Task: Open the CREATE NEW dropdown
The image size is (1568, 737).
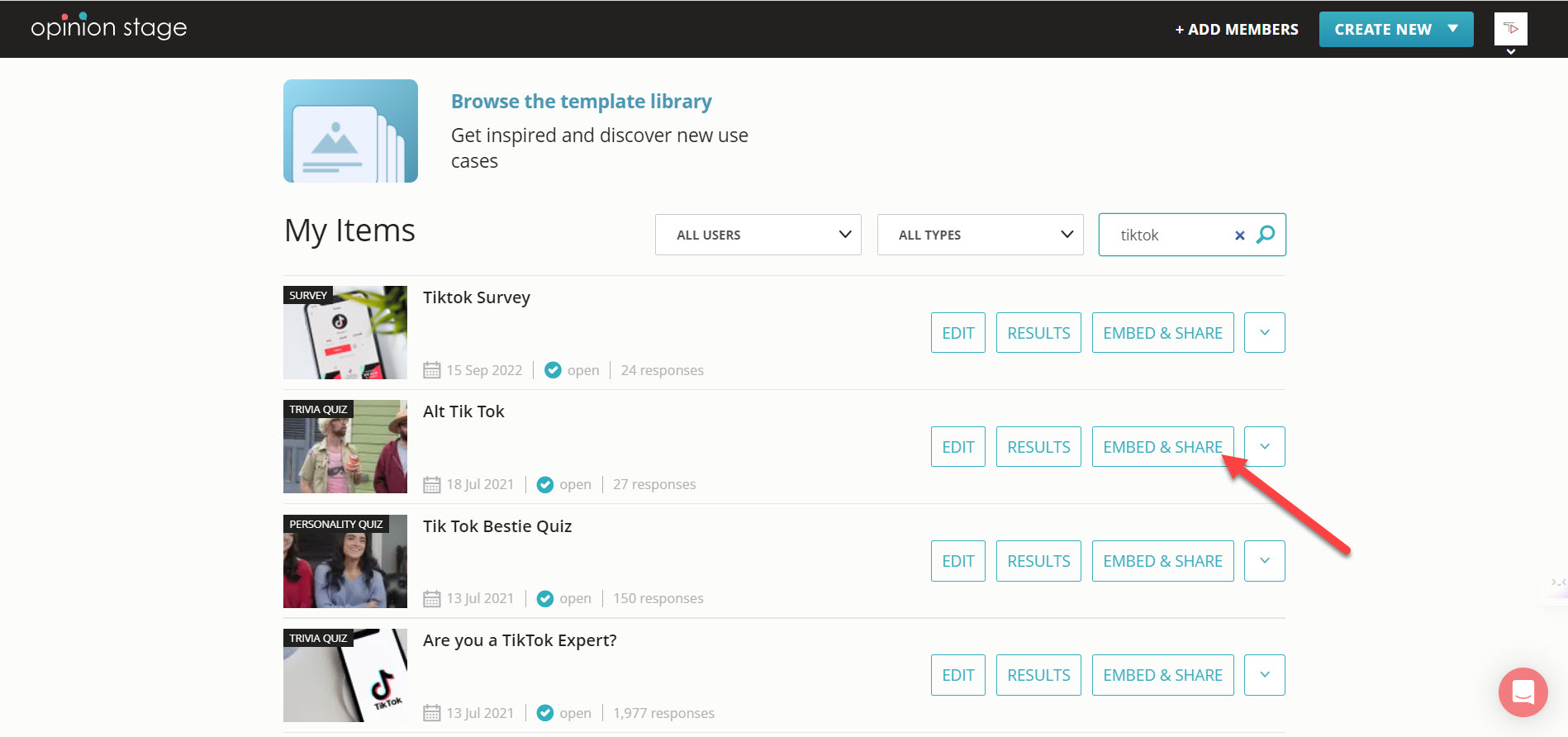Action: 1395,29
